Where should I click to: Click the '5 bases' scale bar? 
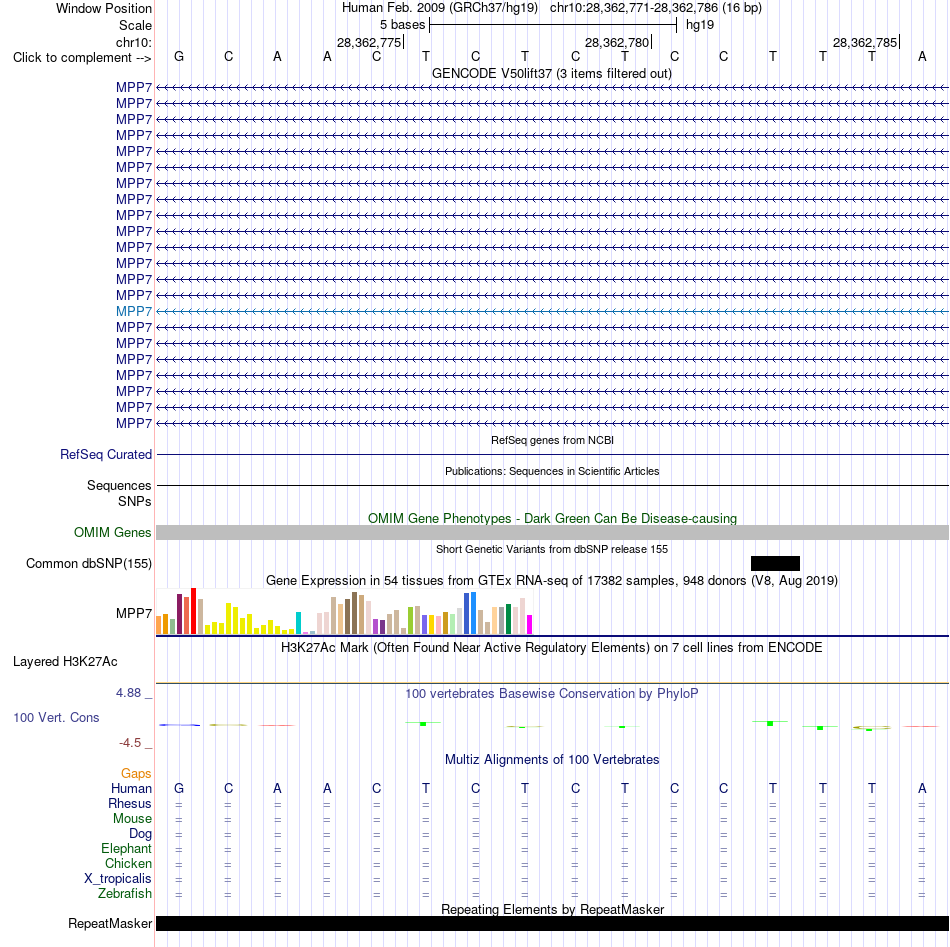coord(553,25)
